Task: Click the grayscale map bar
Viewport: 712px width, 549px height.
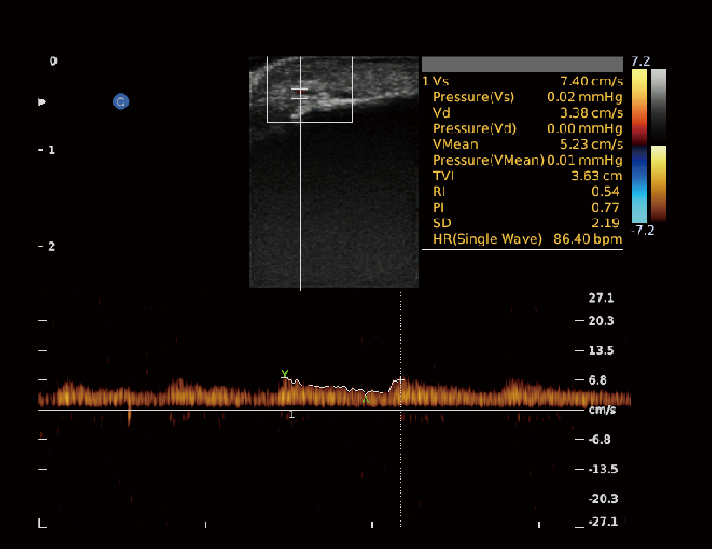Action: tap(658, 103)
